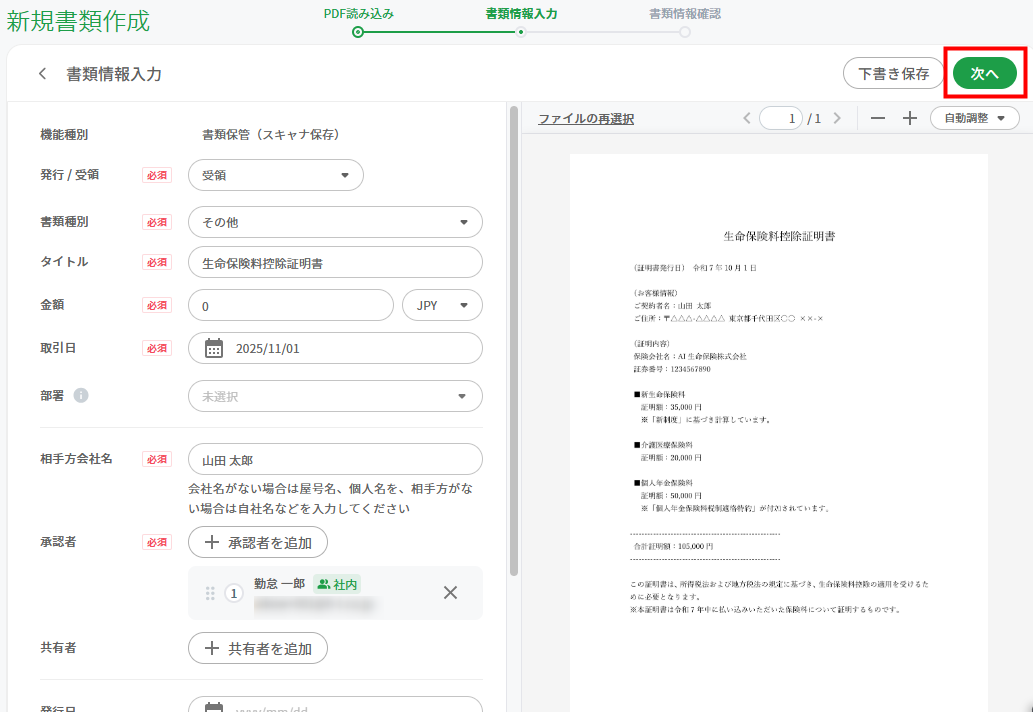Zoom out the PDF preview with minus
The image size is (1033, 712).
click(878, 119)
